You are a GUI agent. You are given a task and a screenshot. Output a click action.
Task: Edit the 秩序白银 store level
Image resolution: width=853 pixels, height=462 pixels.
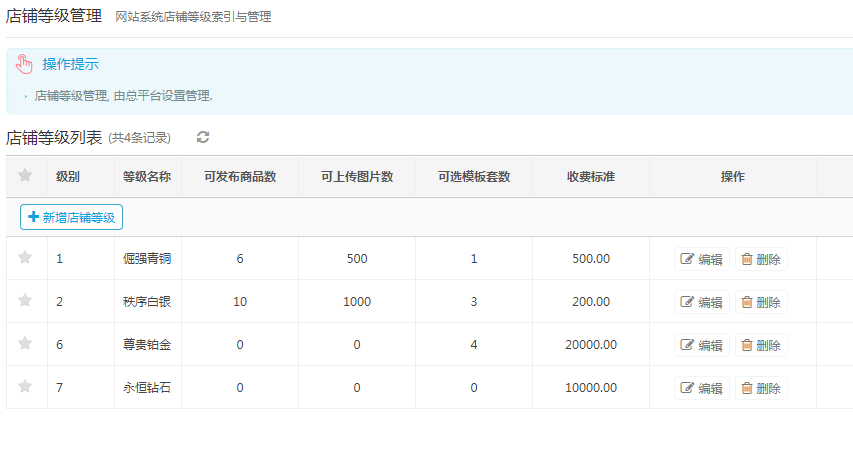[x=702, y=302]
